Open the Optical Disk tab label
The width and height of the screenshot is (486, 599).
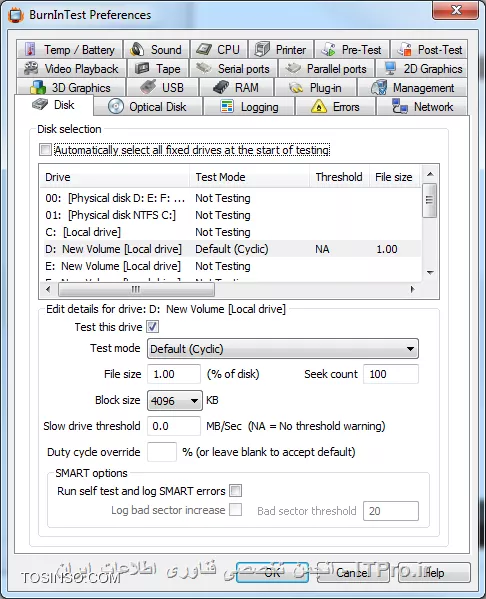157,107
